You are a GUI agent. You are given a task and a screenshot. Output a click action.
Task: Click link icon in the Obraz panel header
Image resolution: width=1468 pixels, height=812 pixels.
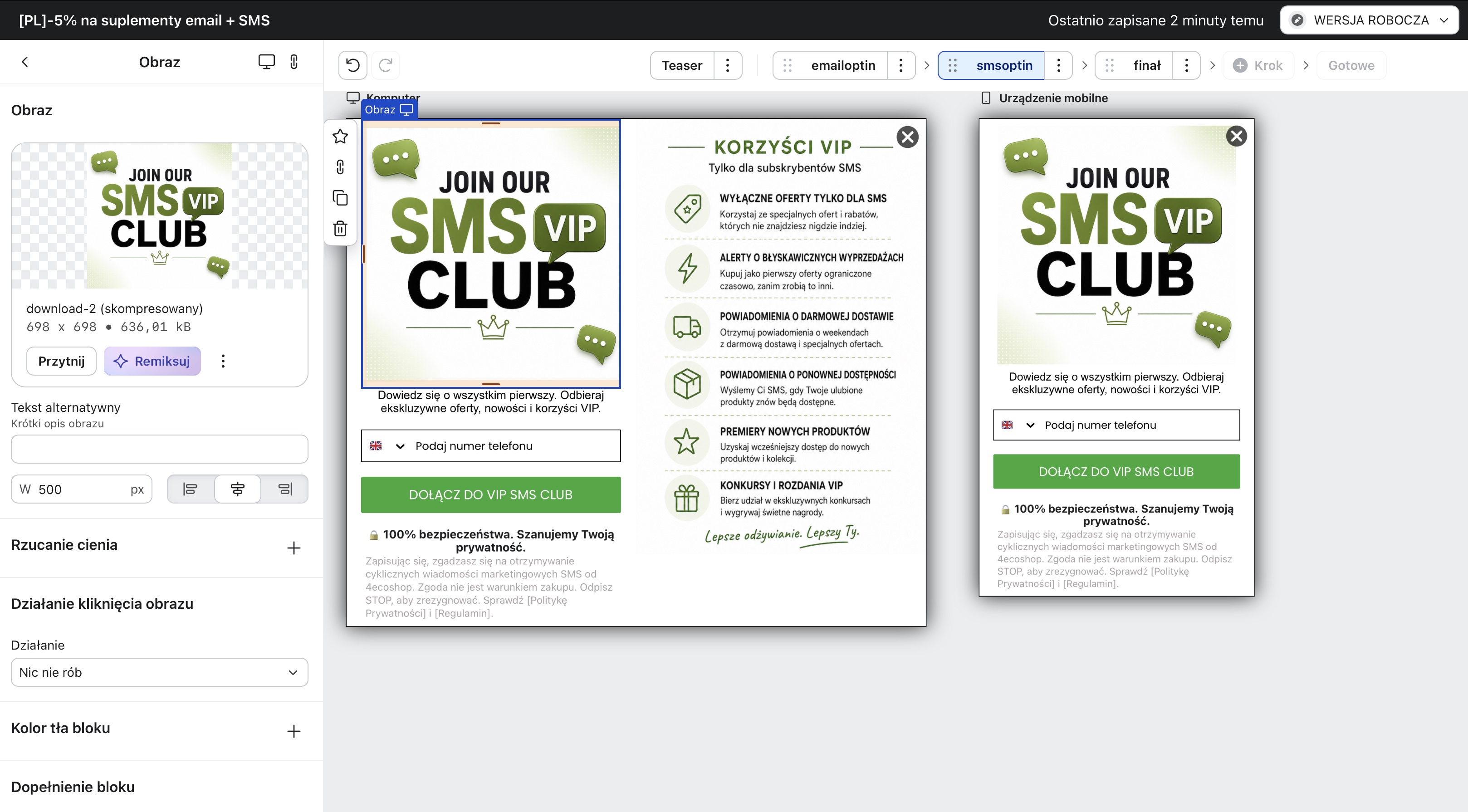pyautogui.click(x=294, y=62)
